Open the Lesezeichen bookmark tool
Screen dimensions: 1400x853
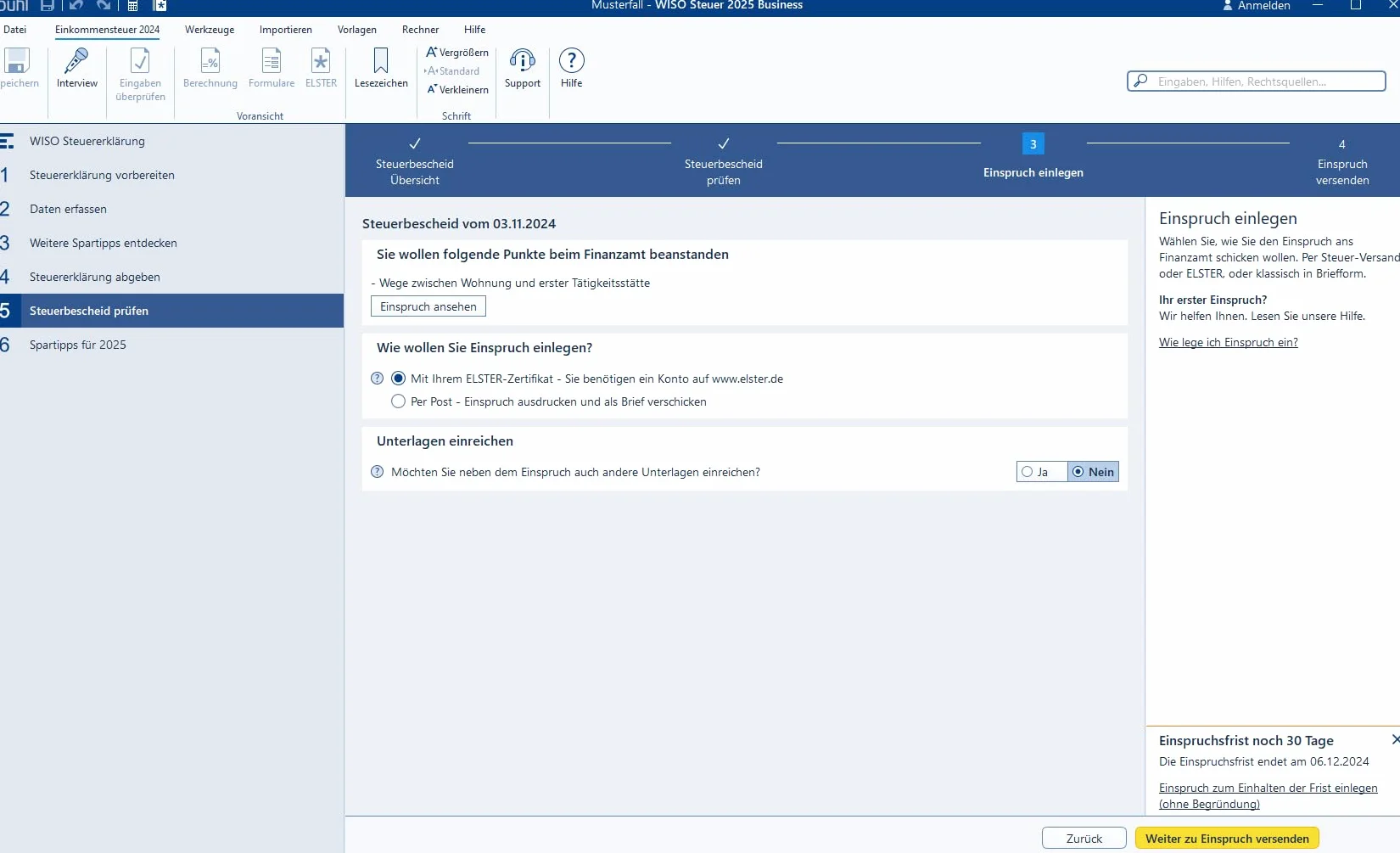click(381, 61)
